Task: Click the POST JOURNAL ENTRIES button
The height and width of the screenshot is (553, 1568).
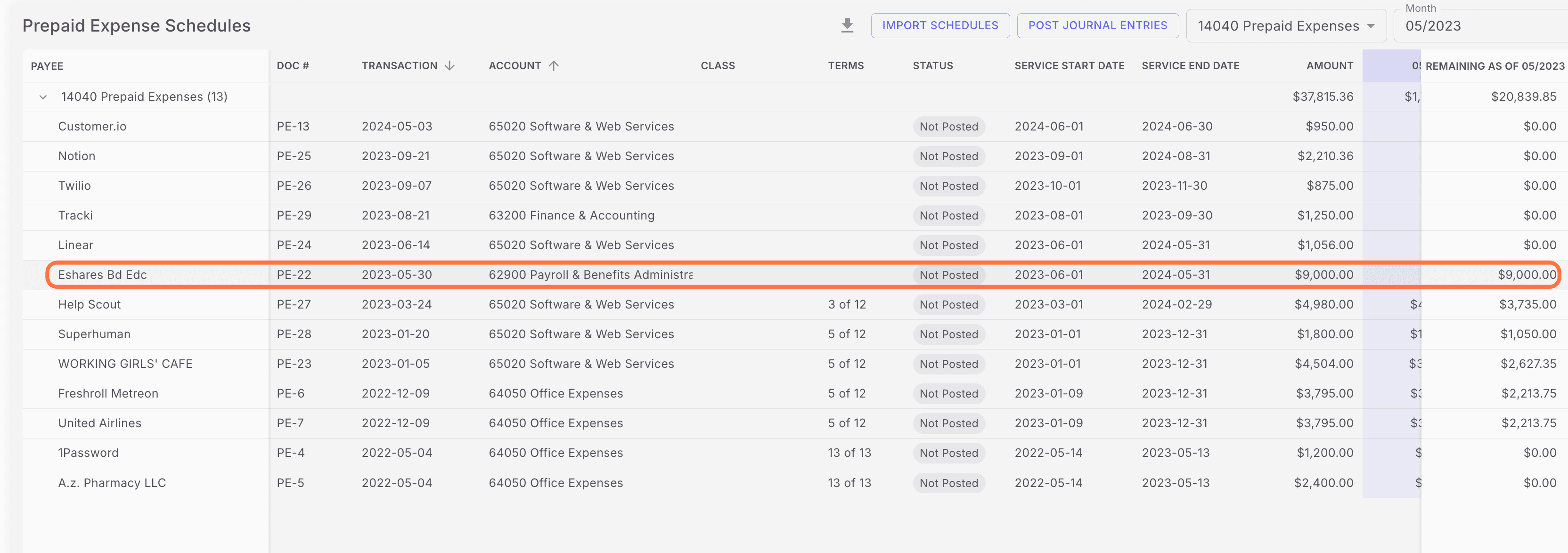Action: [1097, 25]
